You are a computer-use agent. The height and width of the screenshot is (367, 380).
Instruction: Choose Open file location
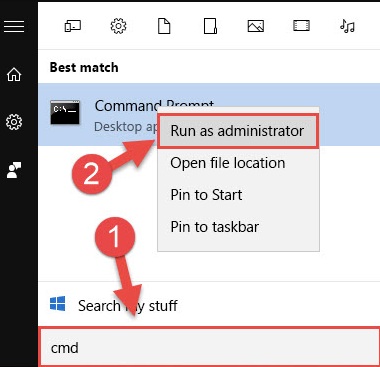point(238,163)
